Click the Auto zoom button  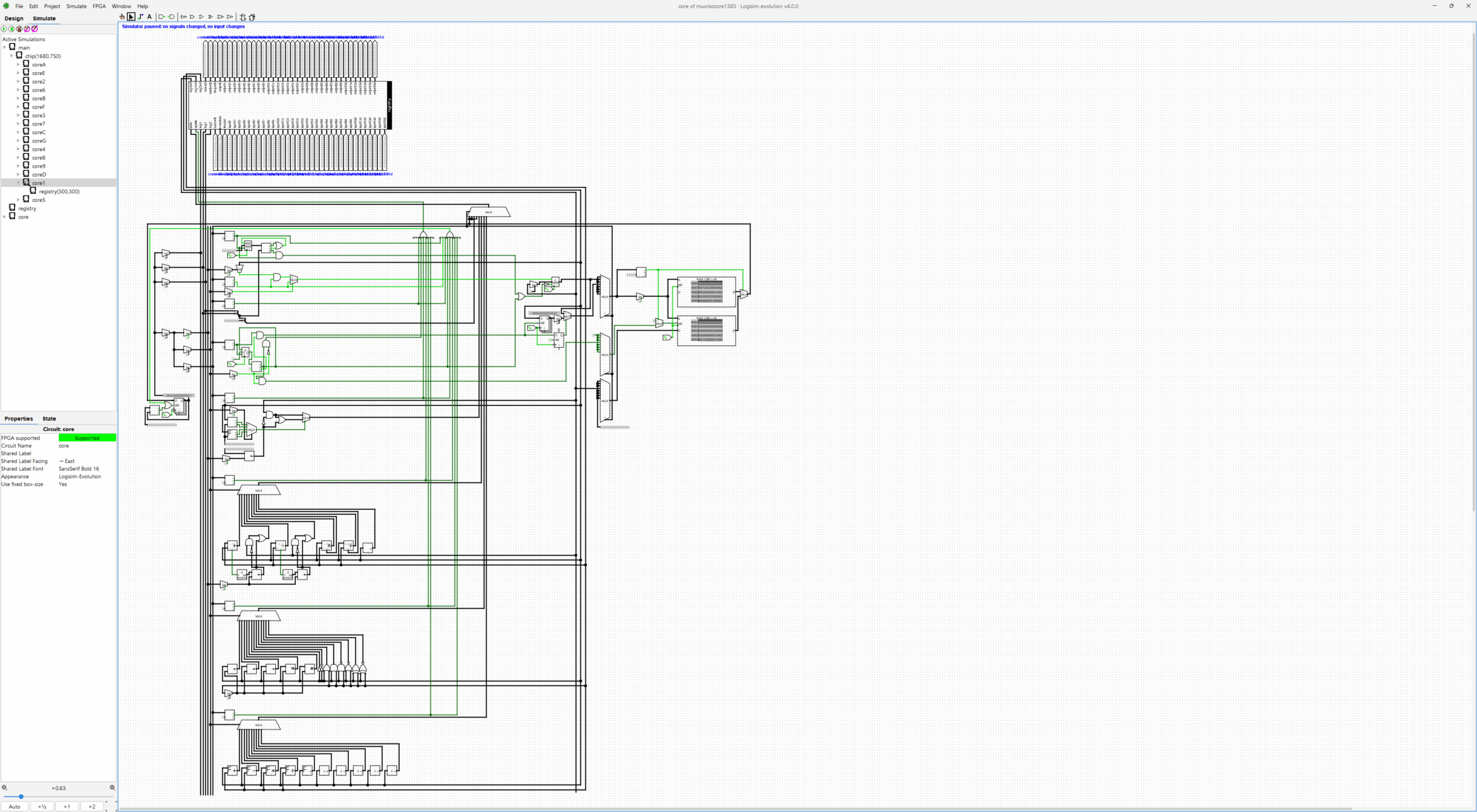coord(14,806)
